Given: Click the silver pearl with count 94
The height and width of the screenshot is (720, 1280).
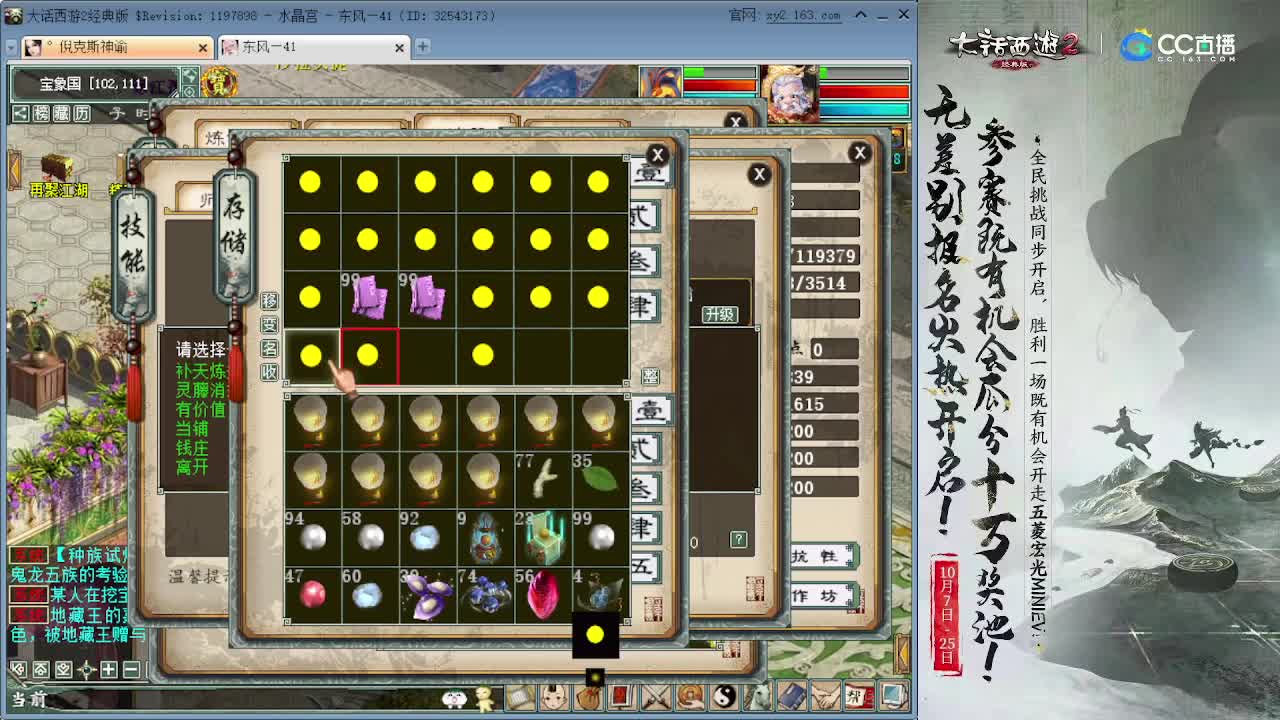Looking at the screenshot, I should 311,537.
